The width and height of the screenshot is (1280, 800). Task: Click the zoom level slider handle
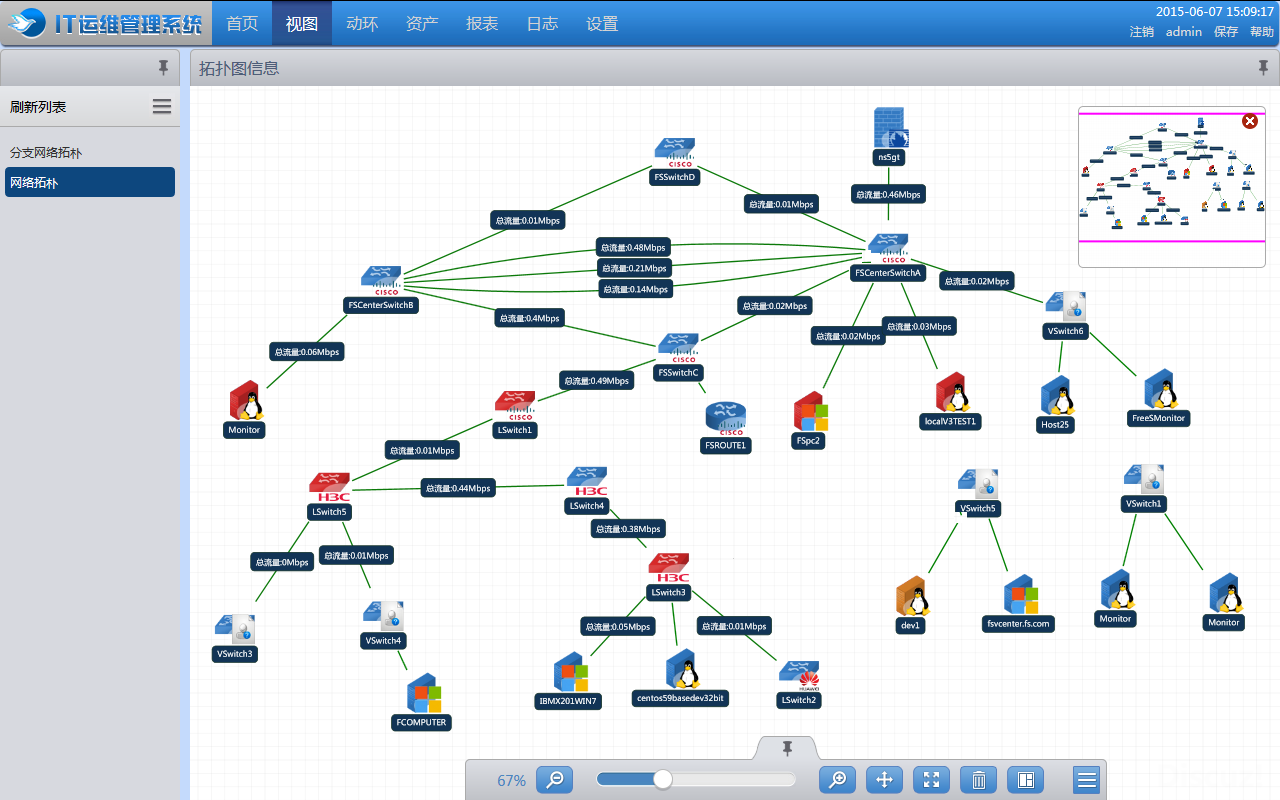point(662,779)
